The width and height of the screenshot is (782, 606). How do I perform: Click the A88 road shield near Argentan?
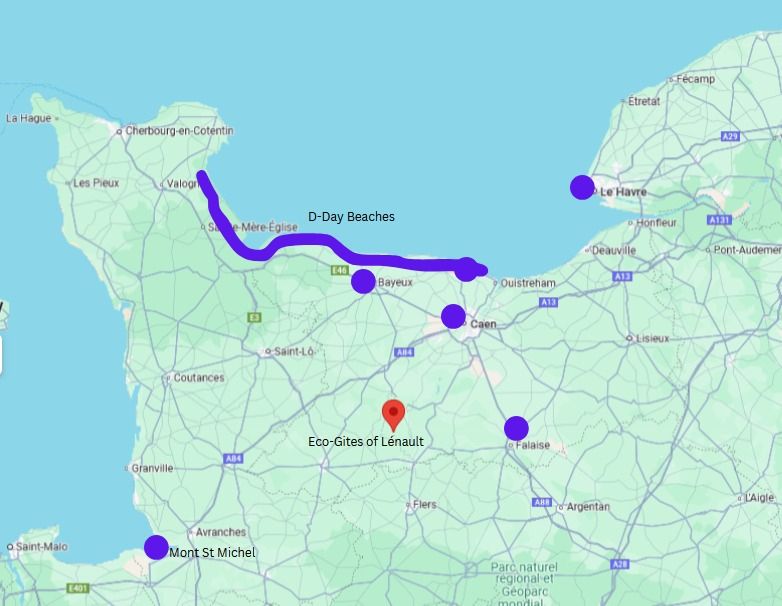pyautogui.click(x=542, y=502)
